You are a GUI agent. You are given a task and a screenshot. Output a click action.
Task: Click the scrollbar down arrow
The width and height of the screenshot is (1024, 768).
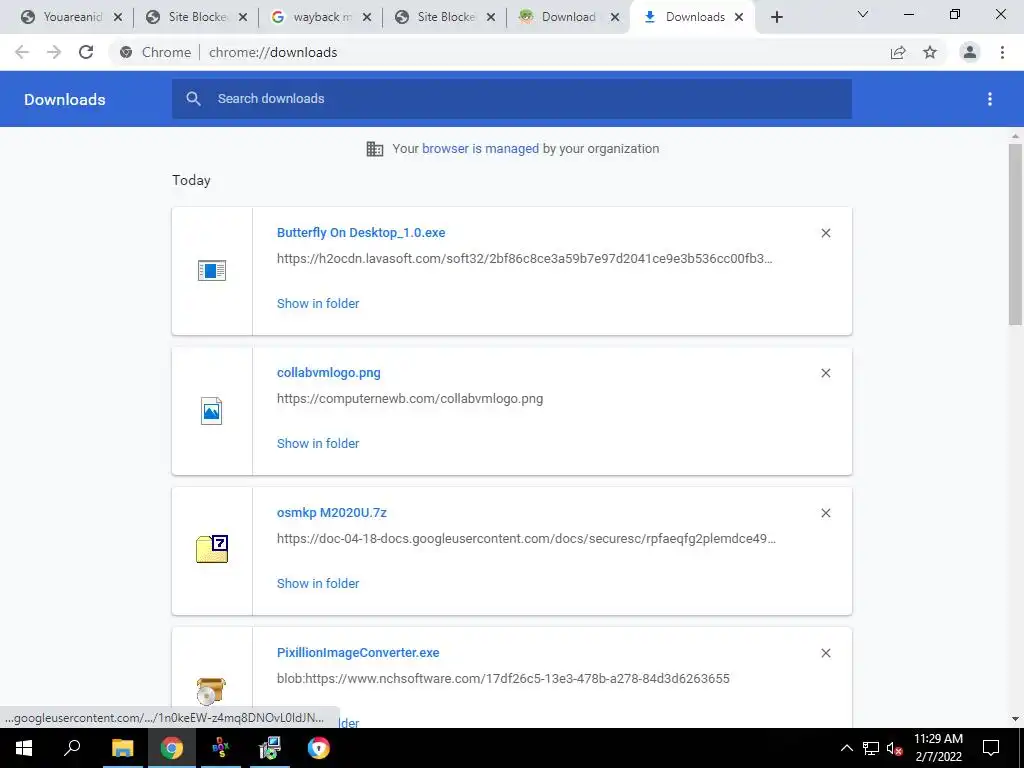1015,719
